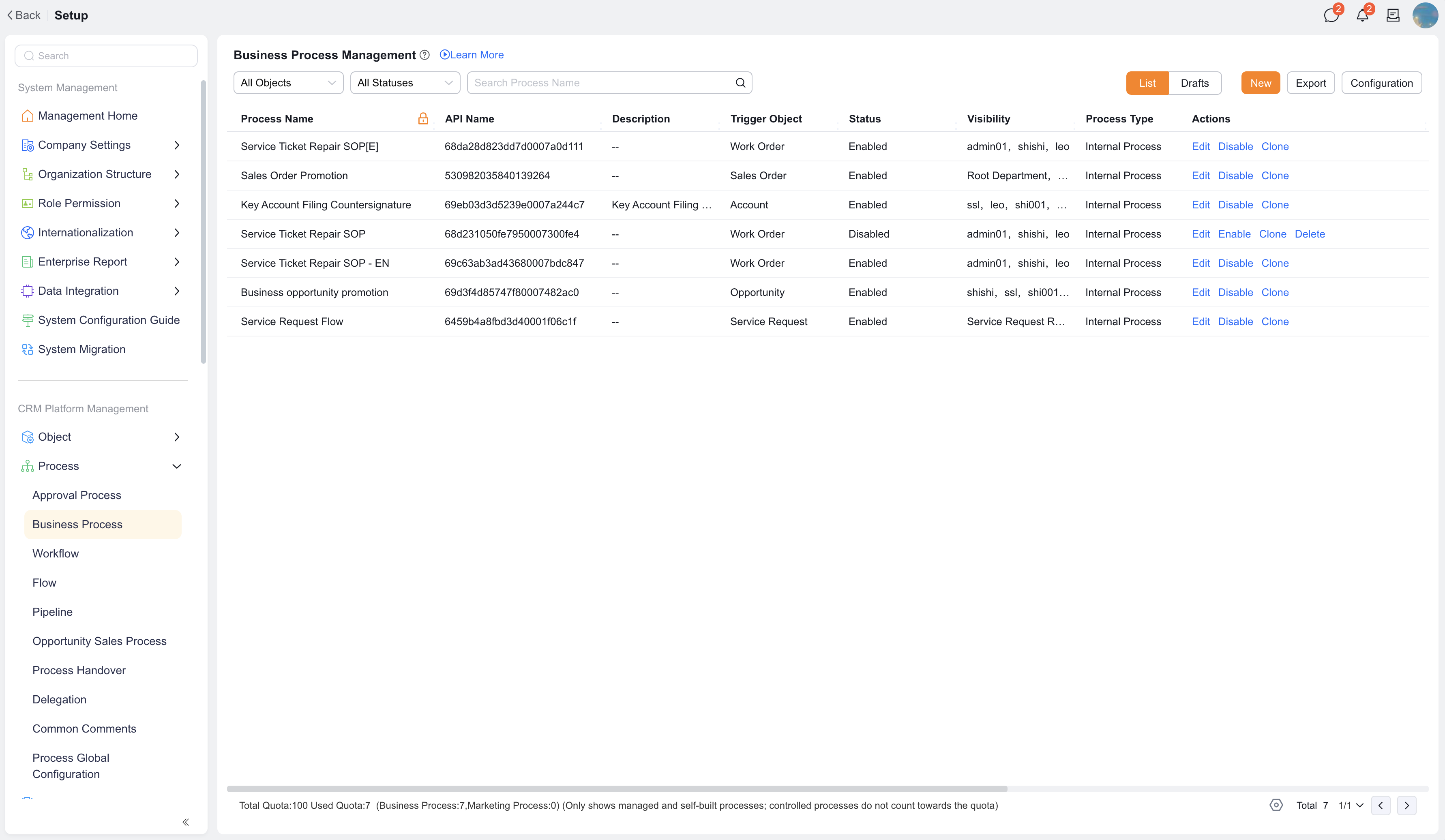The image size is (1445, 840).
Task: Click the Process tree icon in the sidebar
Action: tap(27, 466)
